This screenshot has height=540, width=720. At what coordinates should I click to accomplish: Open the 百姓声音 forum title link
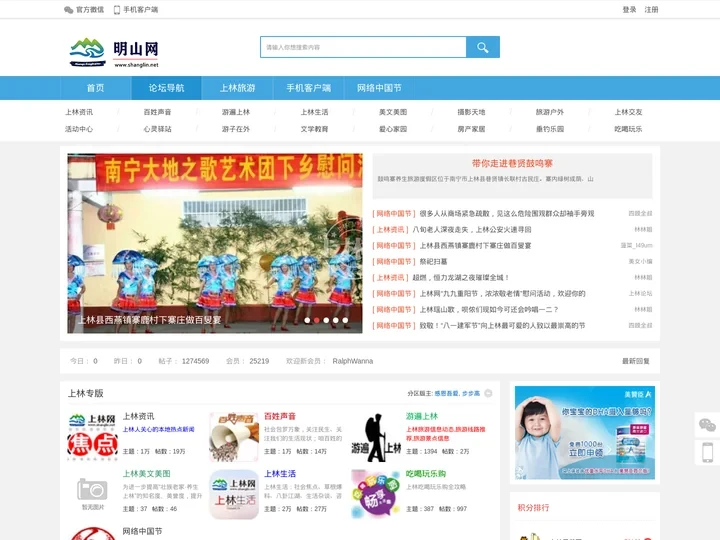point(280,416)
